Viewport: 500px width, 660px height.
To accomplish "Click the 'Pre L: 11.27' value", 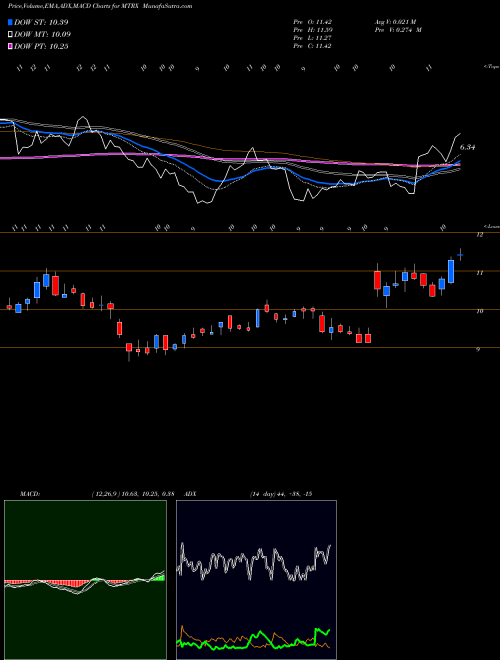I will (x=312, y=38).
